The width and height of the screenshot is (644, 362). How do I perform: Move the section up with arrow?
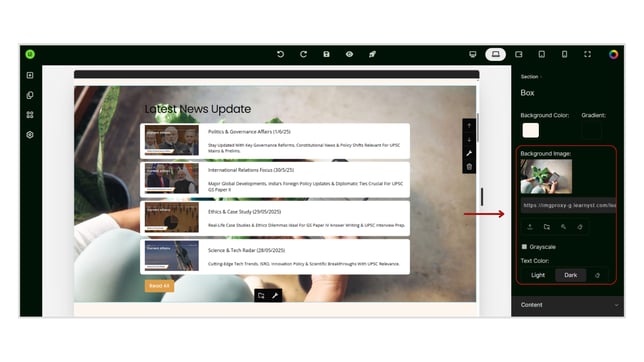click(x=469, y=126)
